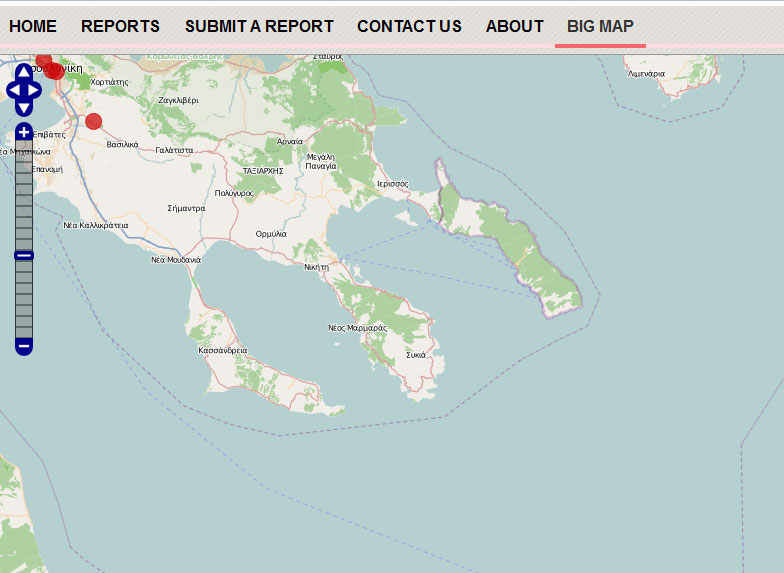Pan the map down with the arrow
This screenshot has width=784, height=573.
pos(24,108)
